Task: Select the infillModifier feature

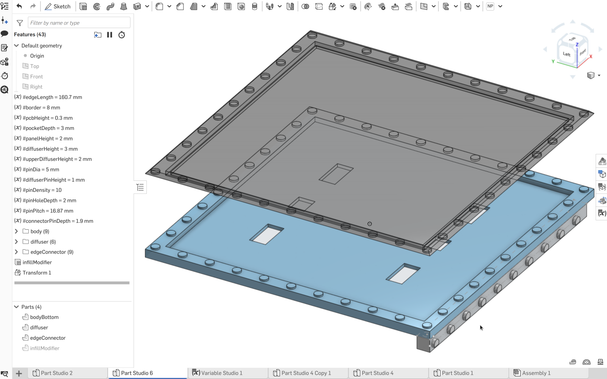Action: [x=37, y=262]
